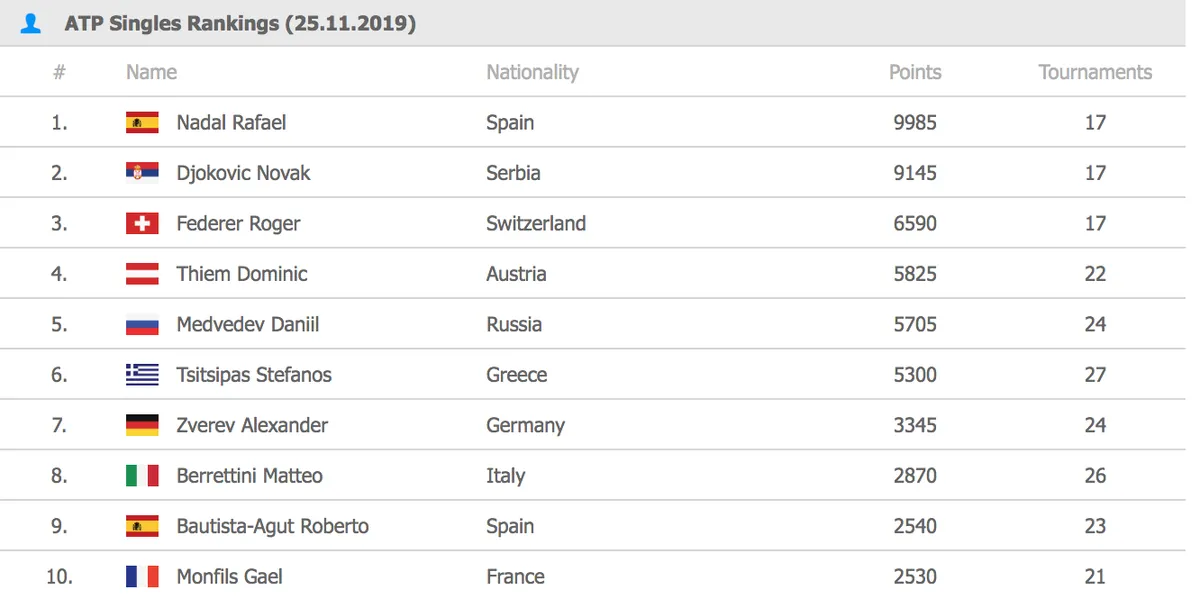
Task: Click the blue user icon beside the title
Action: tap(31, 23)
